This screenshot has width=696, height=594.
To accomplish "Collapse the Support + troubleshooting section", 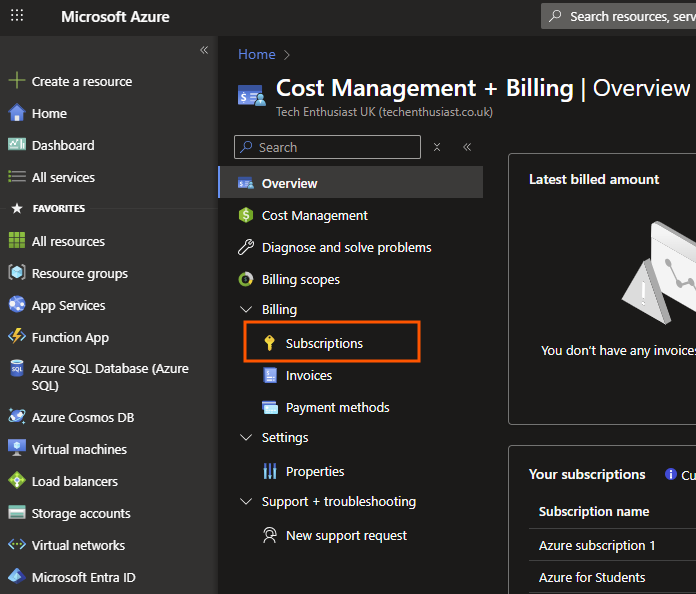I will coord(246,502).
